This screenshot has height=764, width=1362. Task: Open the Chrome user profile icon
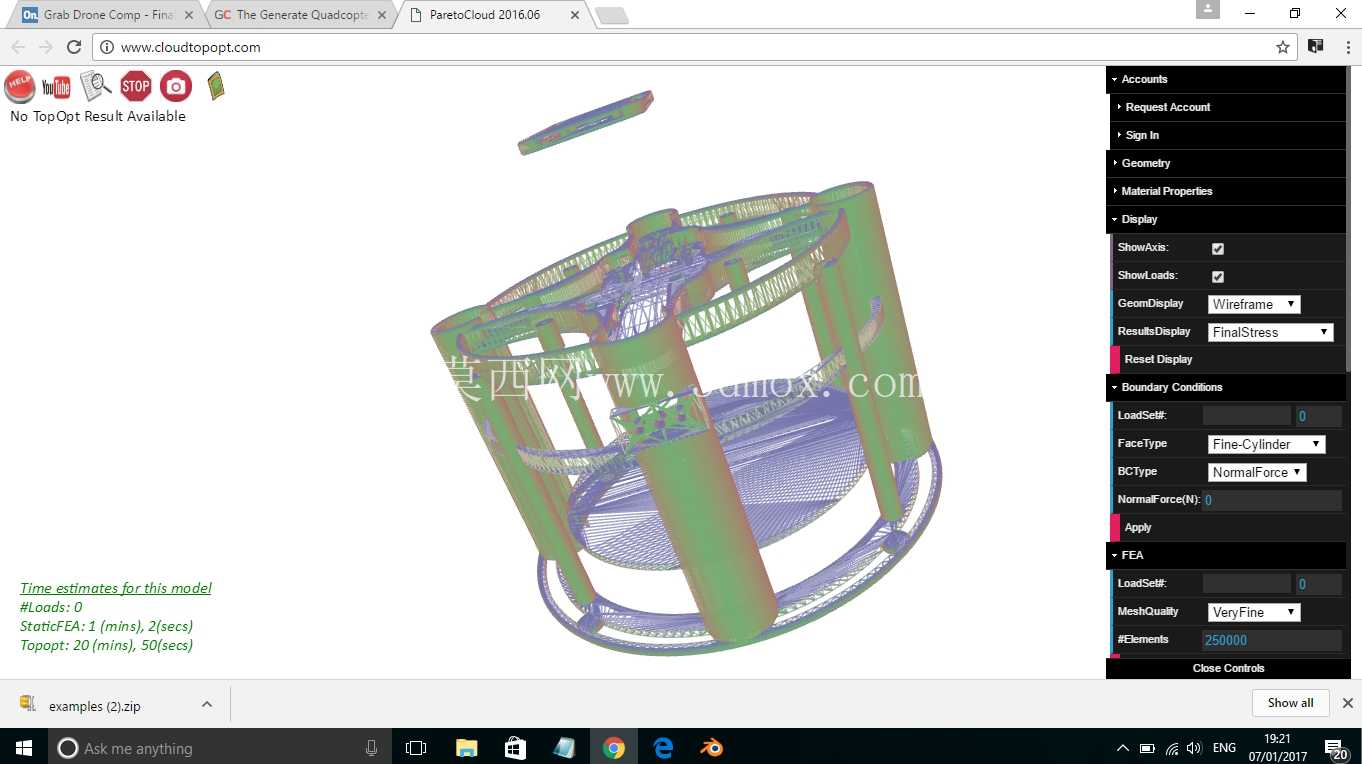pos(1208,9)
